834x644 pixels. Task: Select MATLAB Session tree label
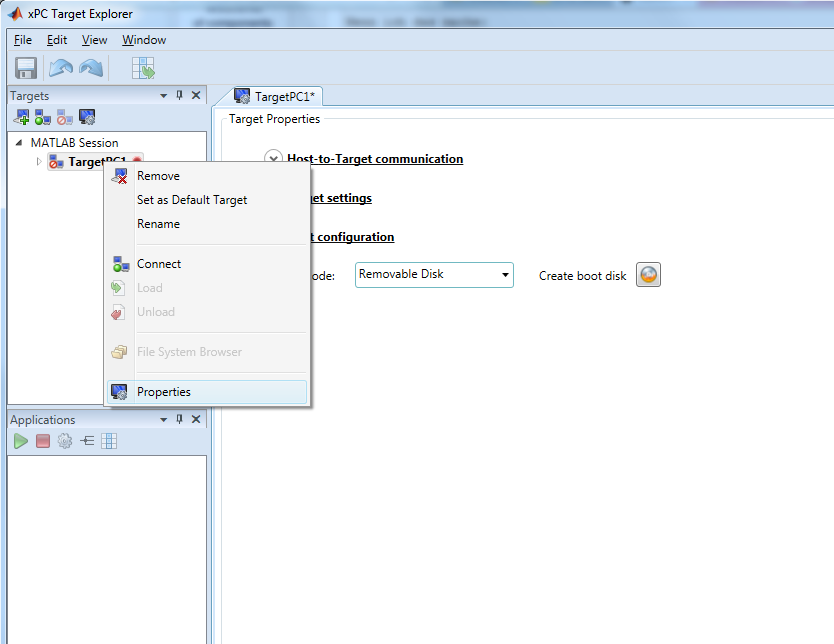[74, 143]
